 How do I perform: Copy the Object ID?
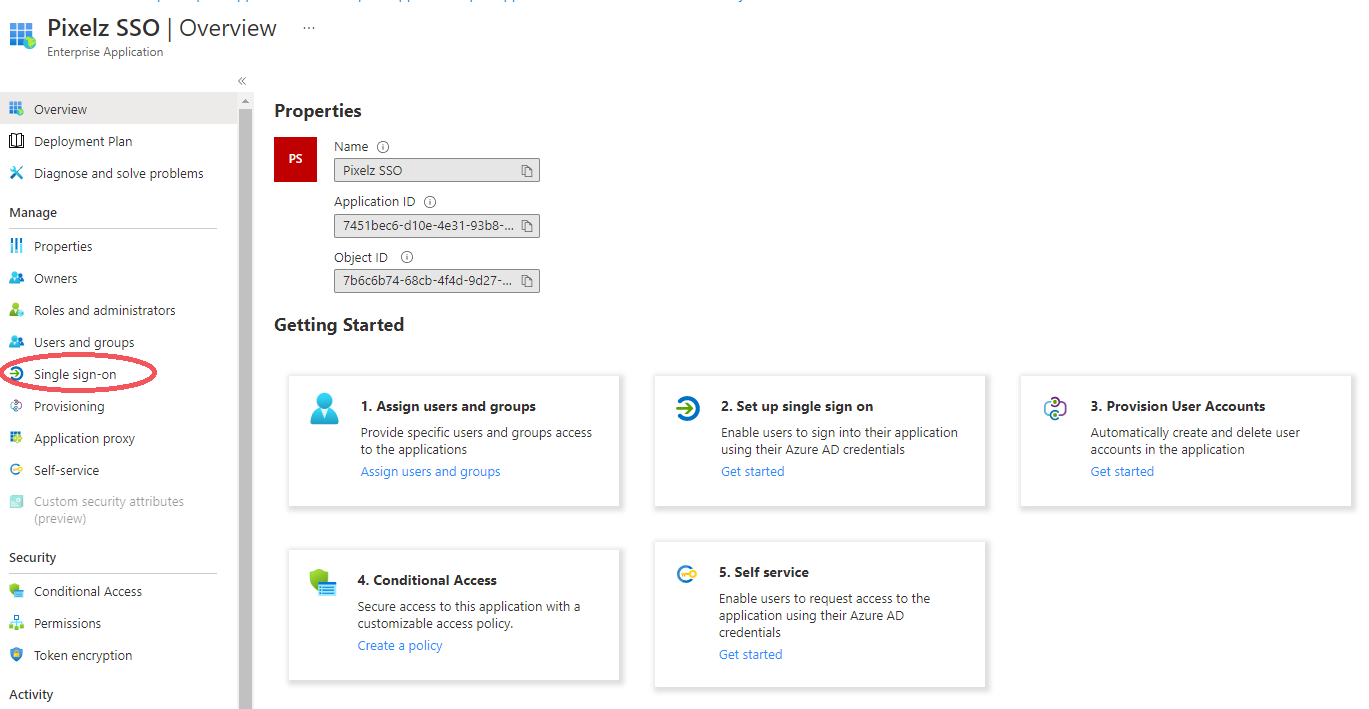[527, 281]
